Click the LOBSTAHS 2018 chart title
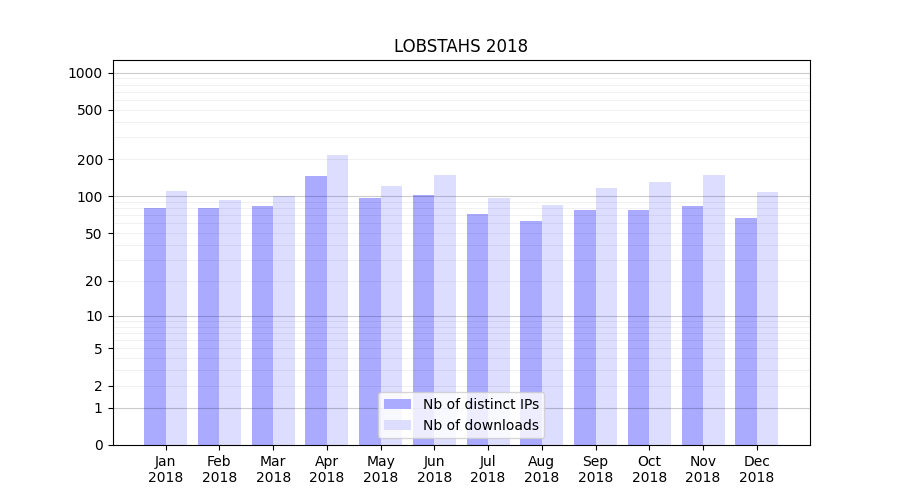The width and height of the screenshot is (900, 500). point(460,46)
